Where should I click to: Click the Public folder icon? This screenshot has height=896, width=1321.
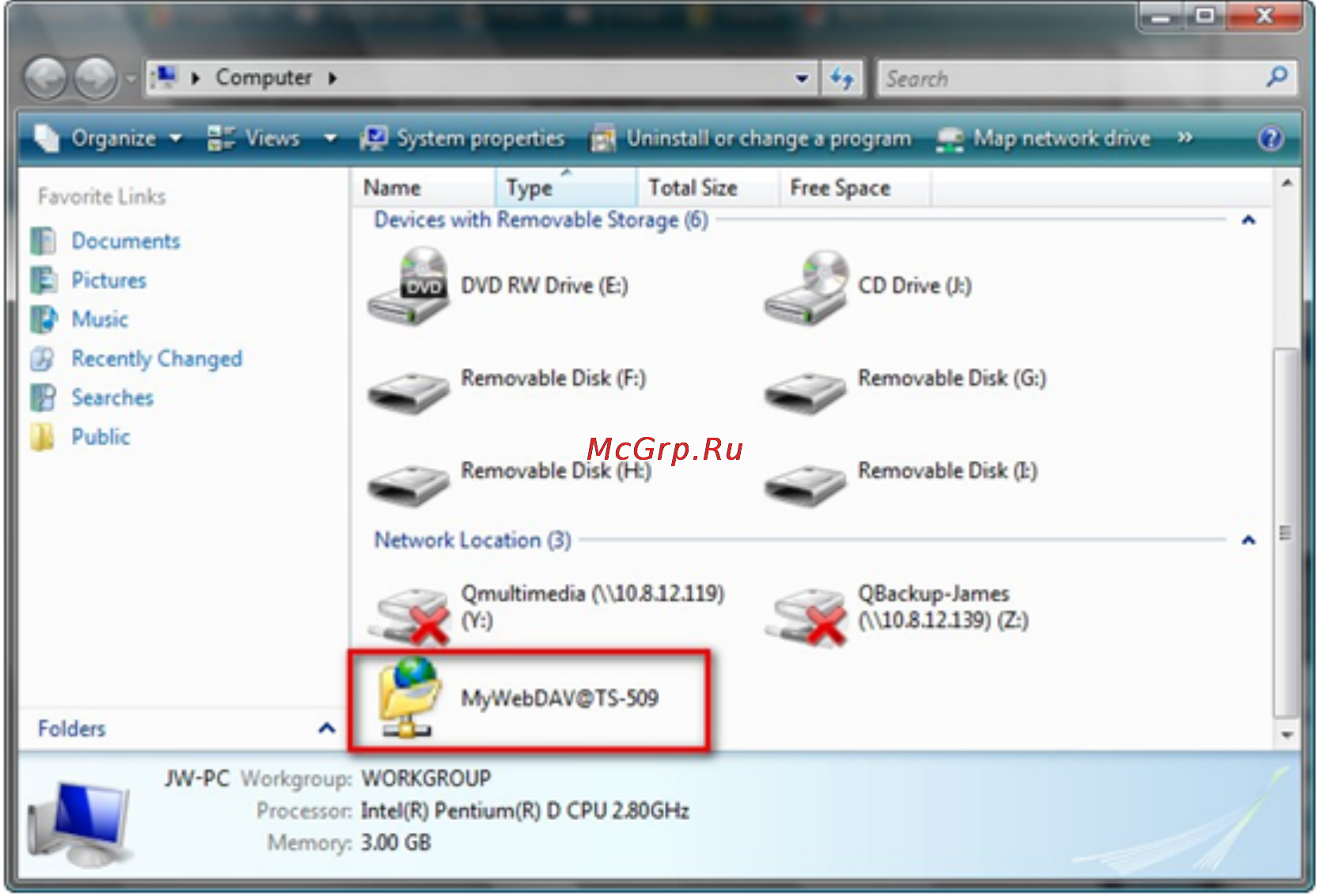[x=43, y=437]
